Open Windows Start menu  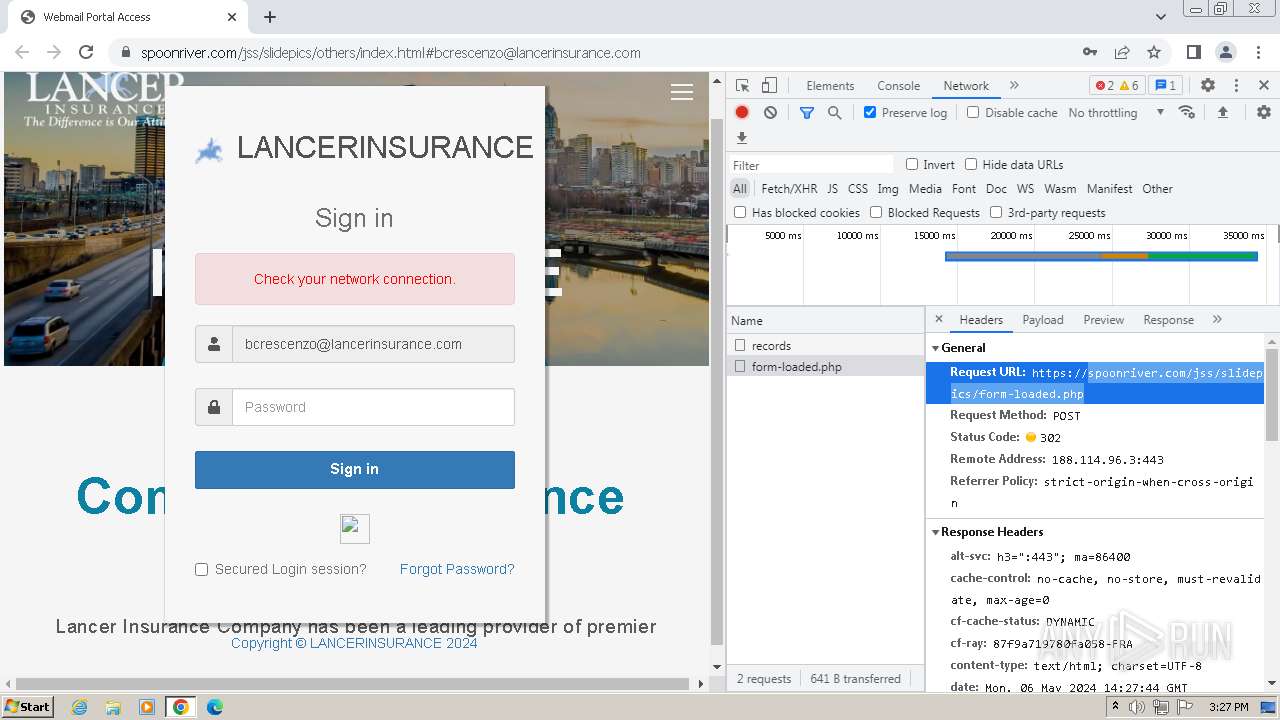pos(27,707)
